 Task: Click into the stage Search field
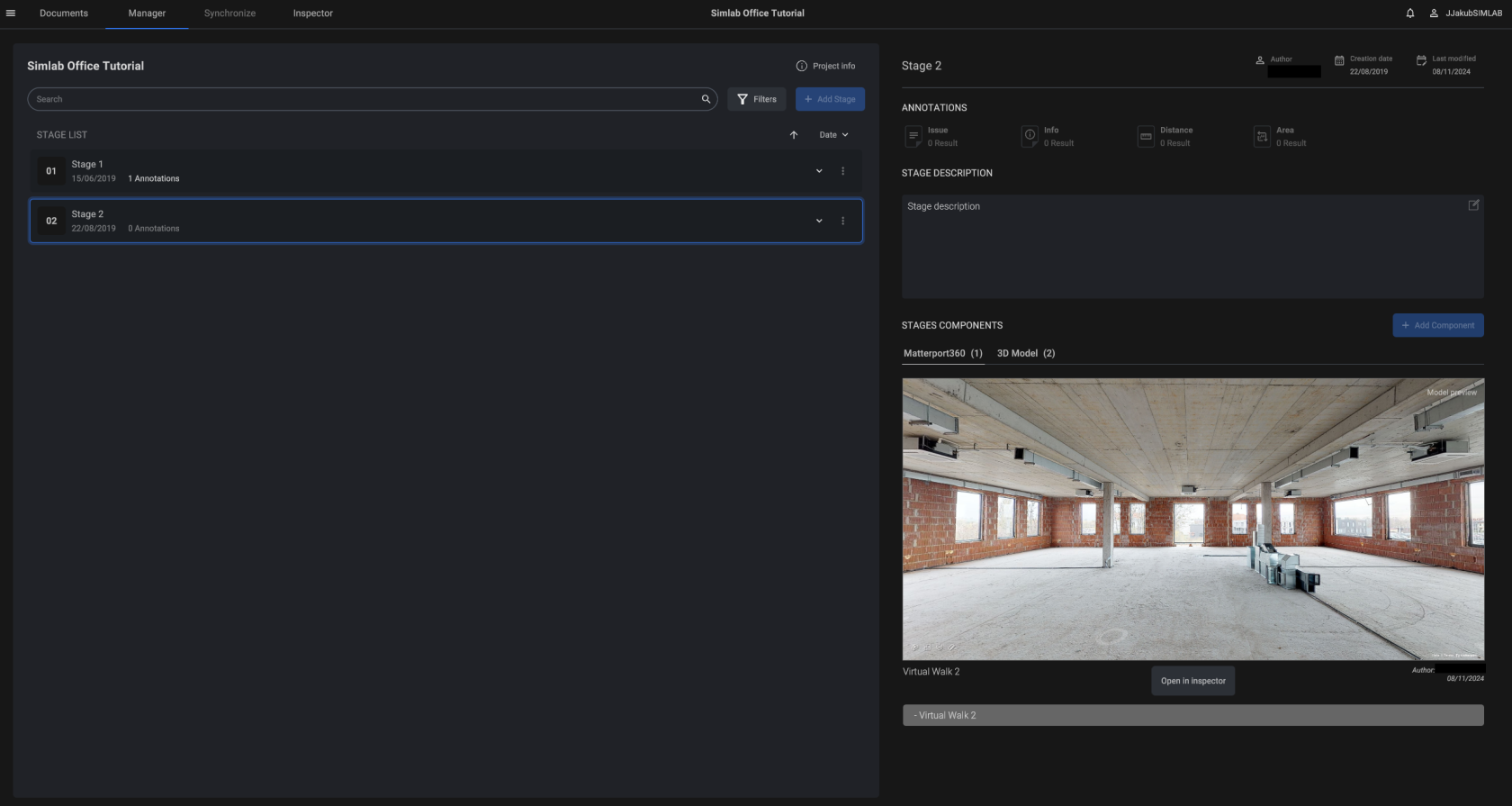coord(360,99)
